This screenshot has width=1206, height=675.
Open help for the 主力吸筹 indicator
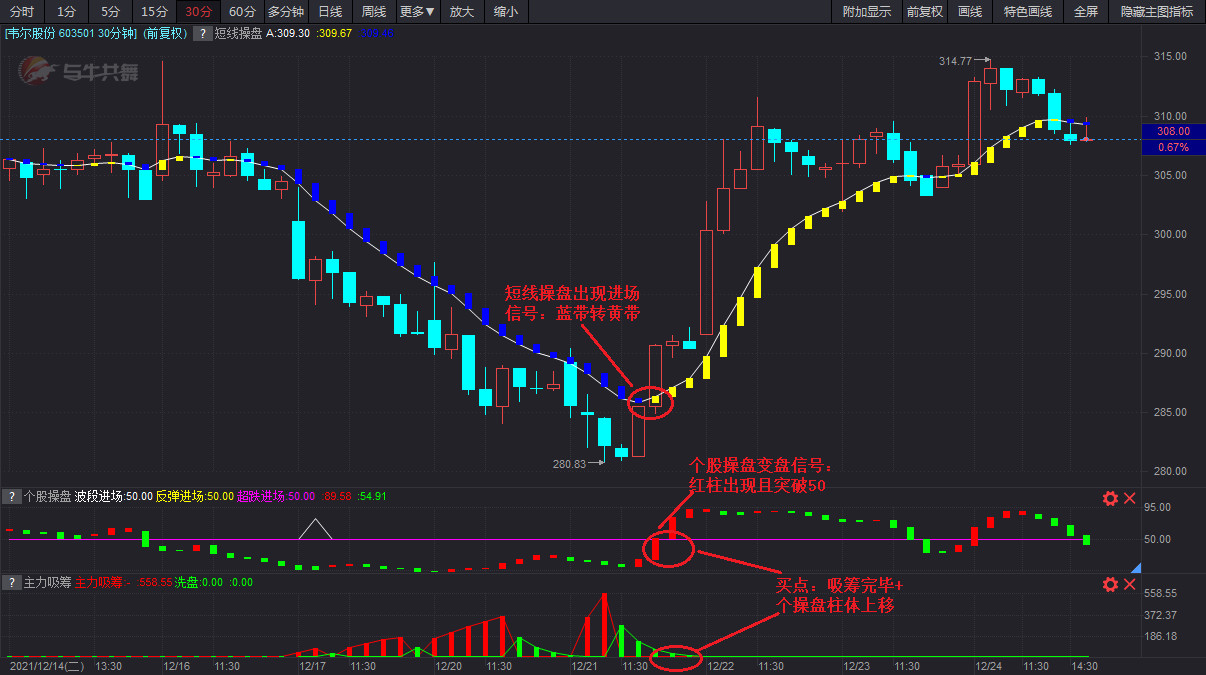point(12,582)
